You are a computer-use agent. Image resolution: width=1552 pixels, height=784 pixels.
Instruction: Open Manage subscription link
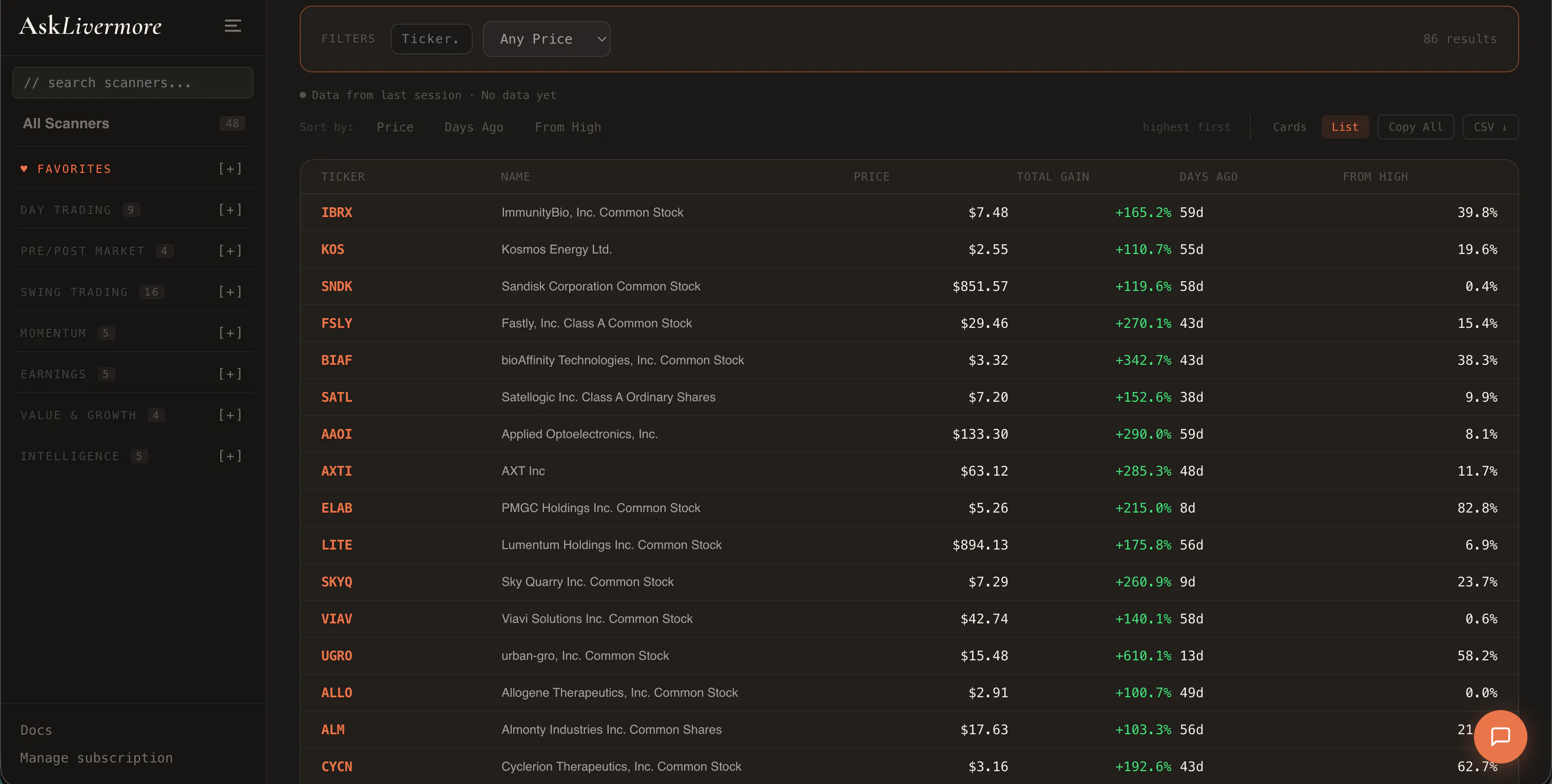96,757
